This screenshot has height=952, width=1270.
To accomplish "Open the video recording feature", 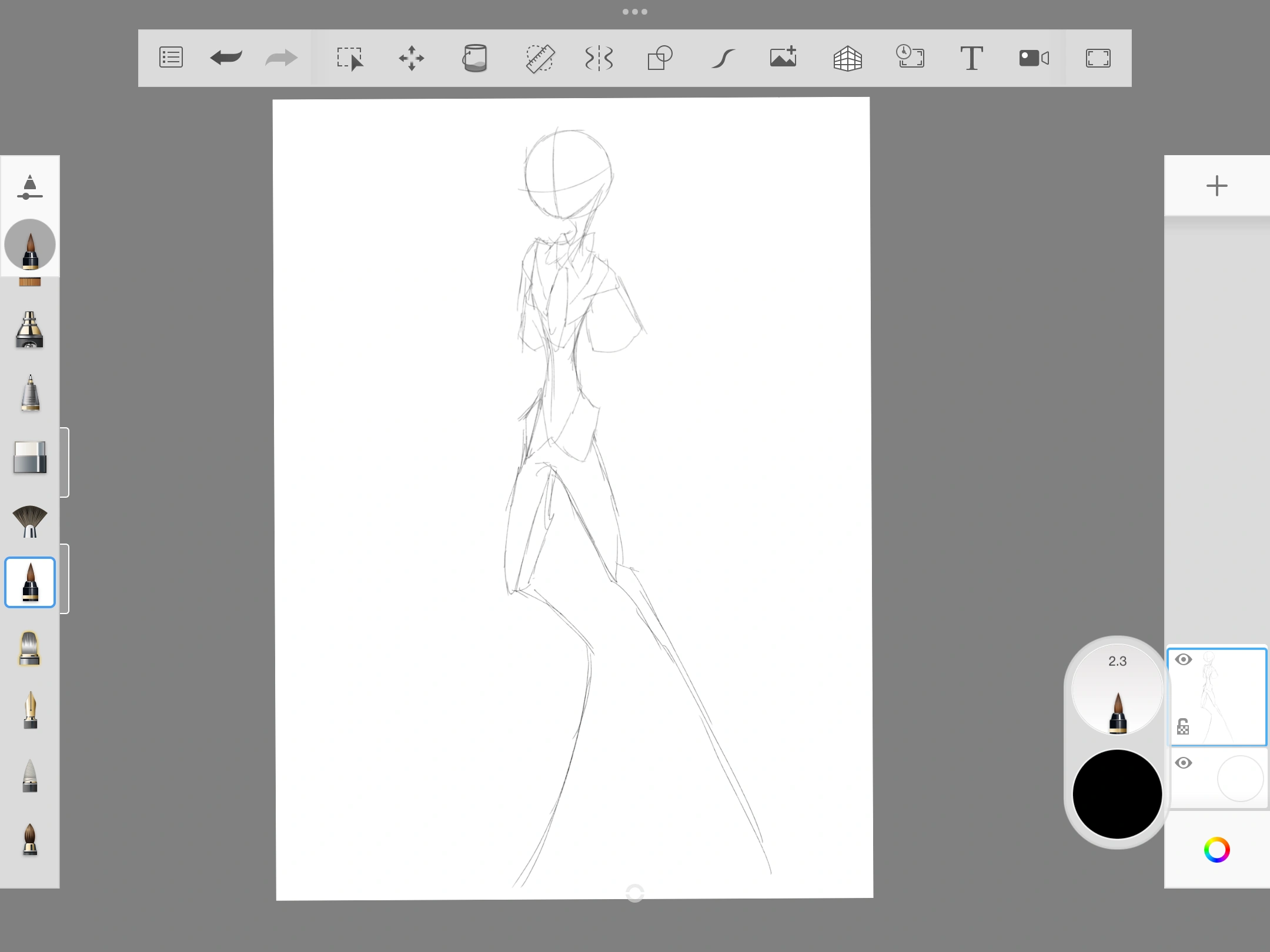I will tap(1034, 58).
